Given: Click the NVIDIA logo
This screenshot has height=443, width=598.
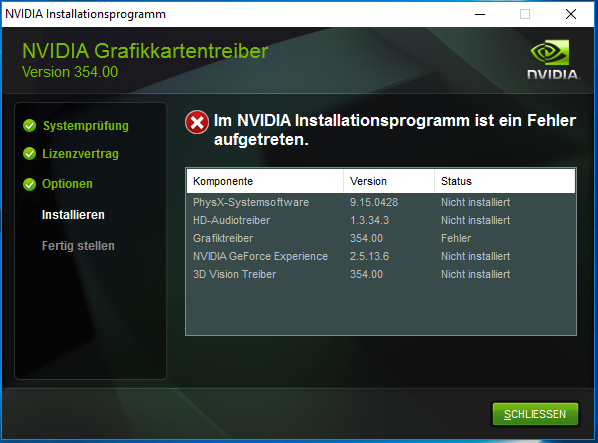Looking at the screenshot, I should tap(553, 59).
